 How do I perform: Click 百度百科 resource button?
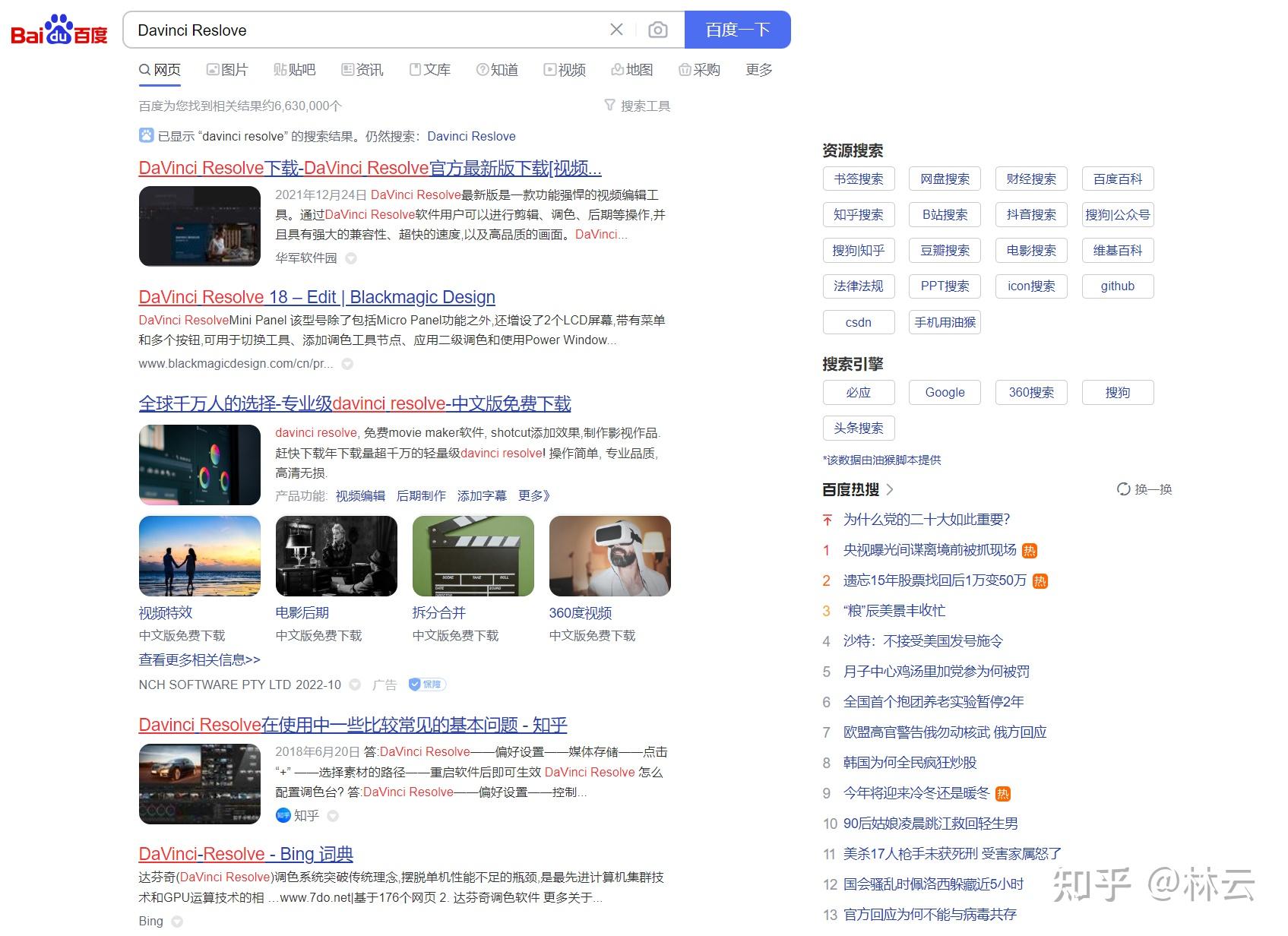point(1118,179)
